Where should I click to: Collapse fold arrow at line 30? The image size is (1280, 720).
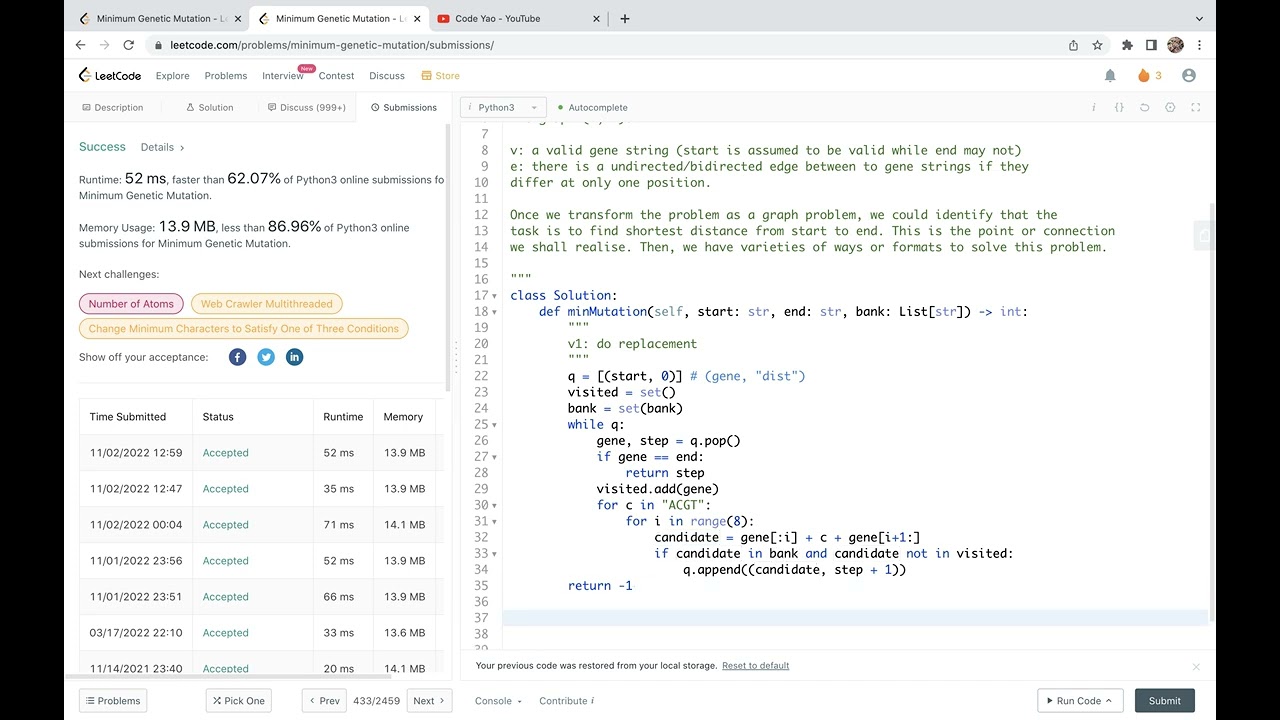(x=494, y=506)
